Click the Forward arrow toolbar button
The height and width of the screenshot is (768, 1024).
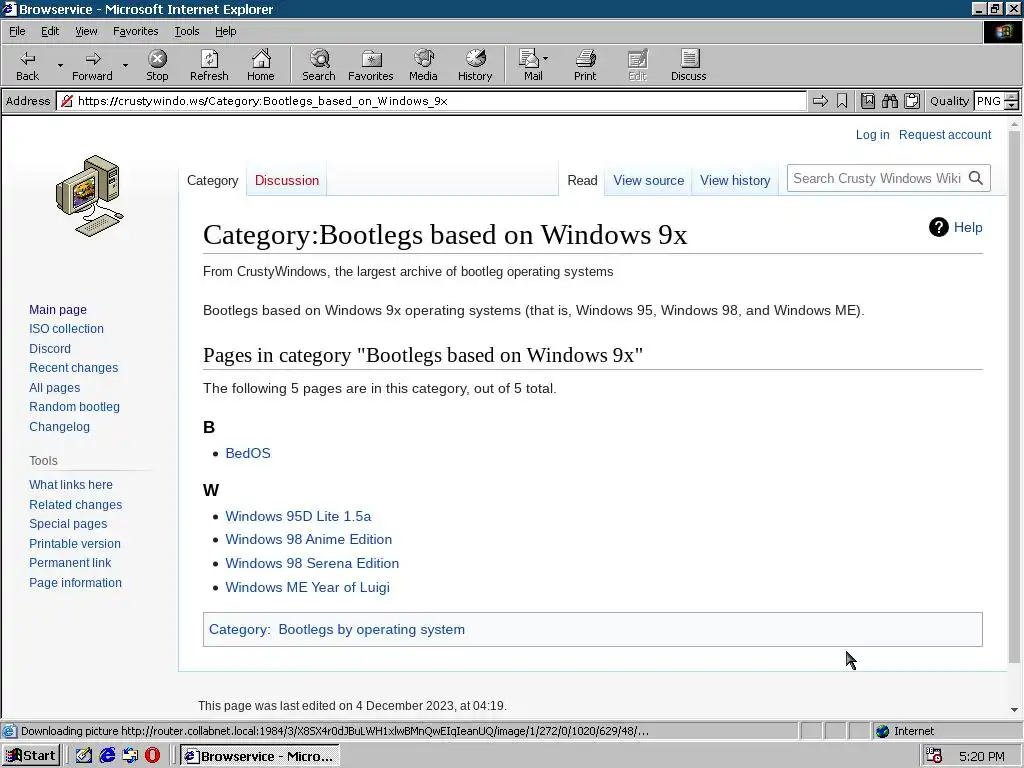coord(92,65)
